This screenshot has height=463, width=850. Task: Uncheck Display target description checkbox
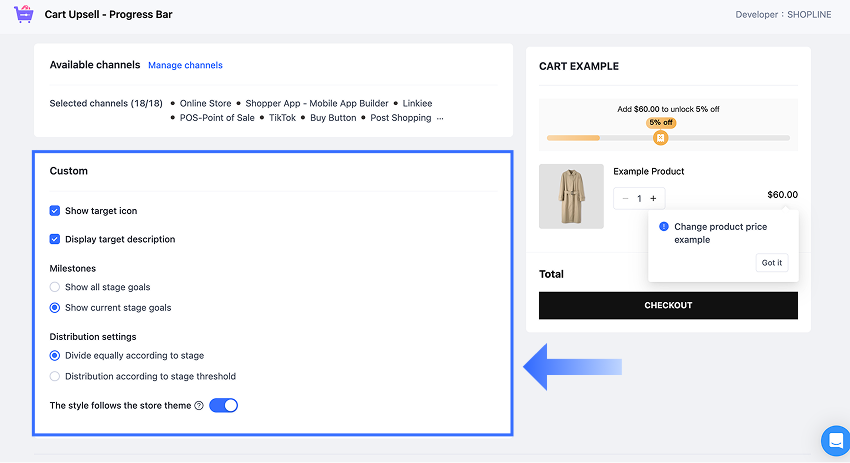[55, 239]
